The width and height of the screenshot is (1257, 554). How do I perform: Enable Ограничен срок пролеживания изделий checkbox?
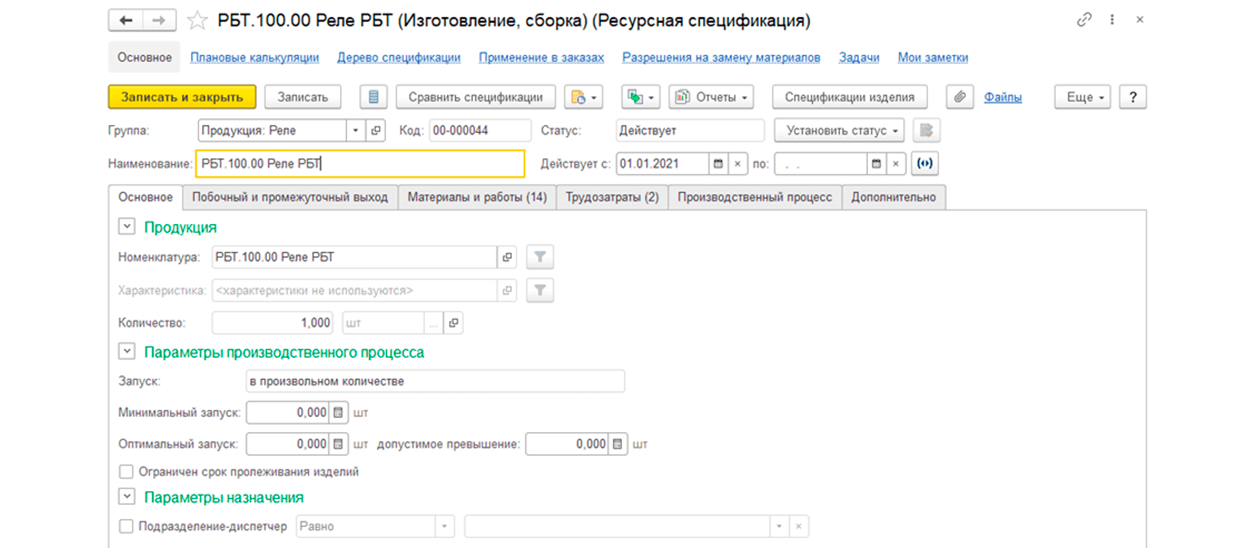(x=126, y=472)
